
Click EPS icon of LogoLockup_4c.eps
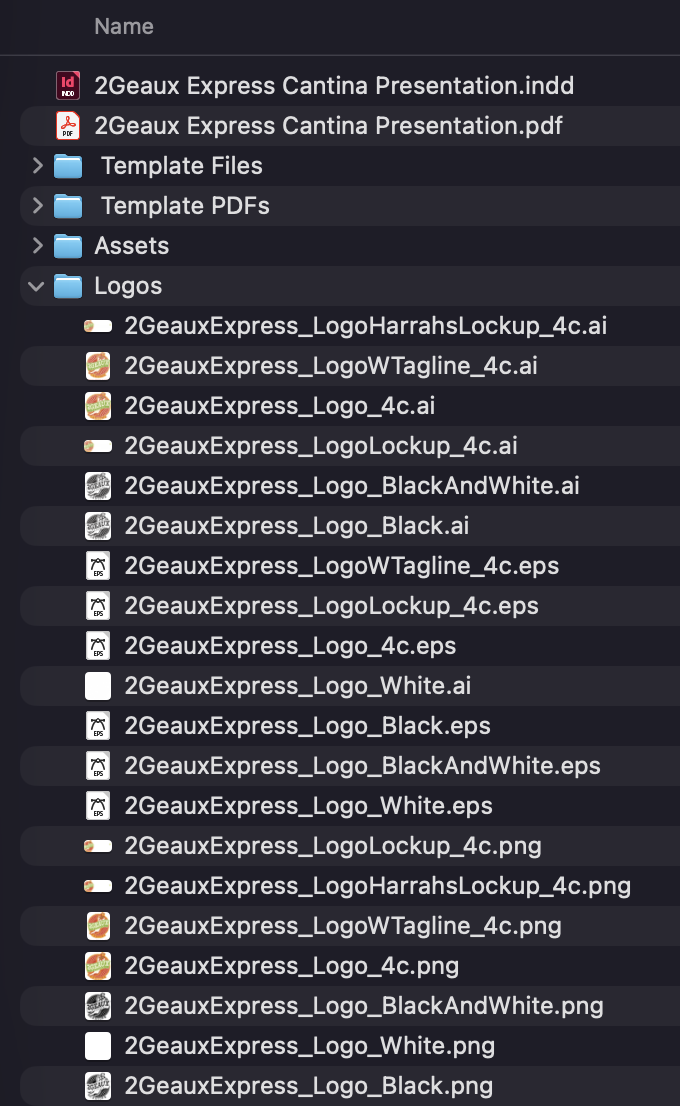point(98,606)
